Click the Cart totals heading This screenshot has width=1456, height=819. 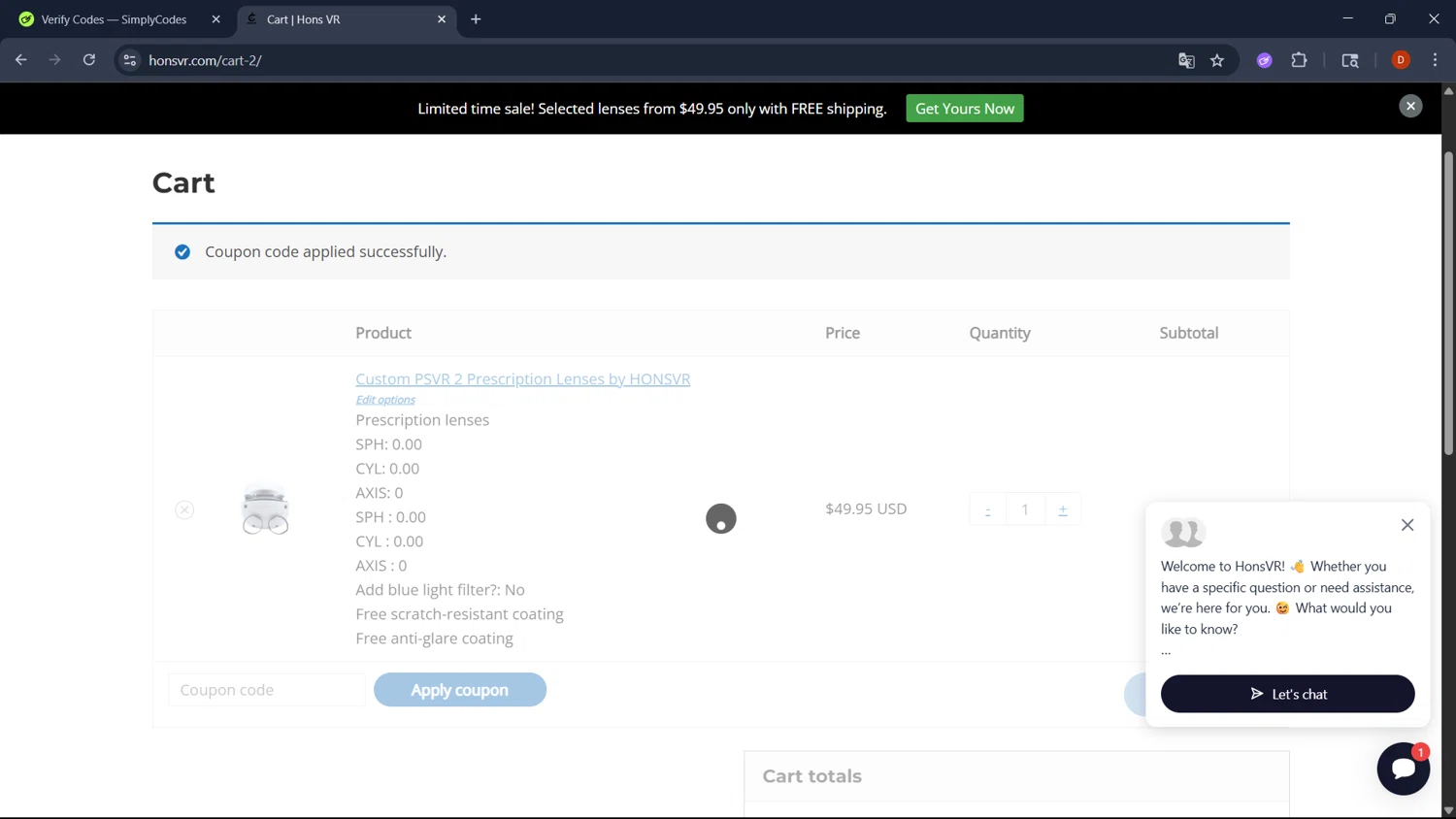coord(812,776)
